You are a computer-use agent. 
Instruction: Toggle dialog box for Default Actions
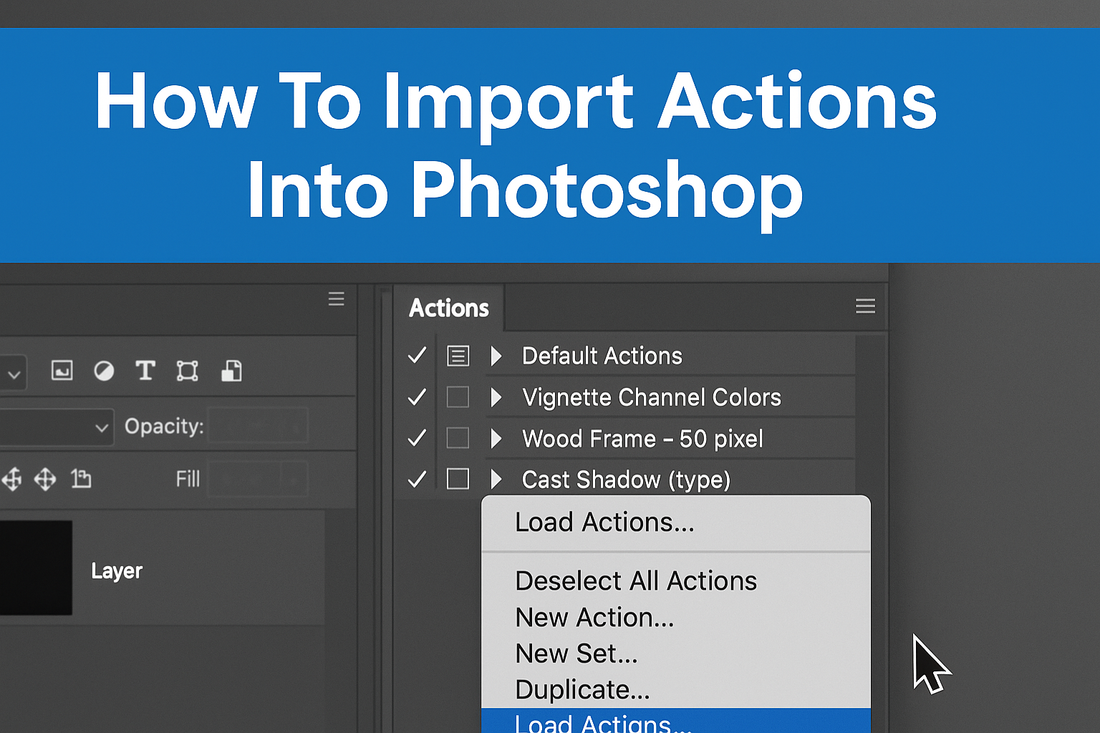click(458, 356)
